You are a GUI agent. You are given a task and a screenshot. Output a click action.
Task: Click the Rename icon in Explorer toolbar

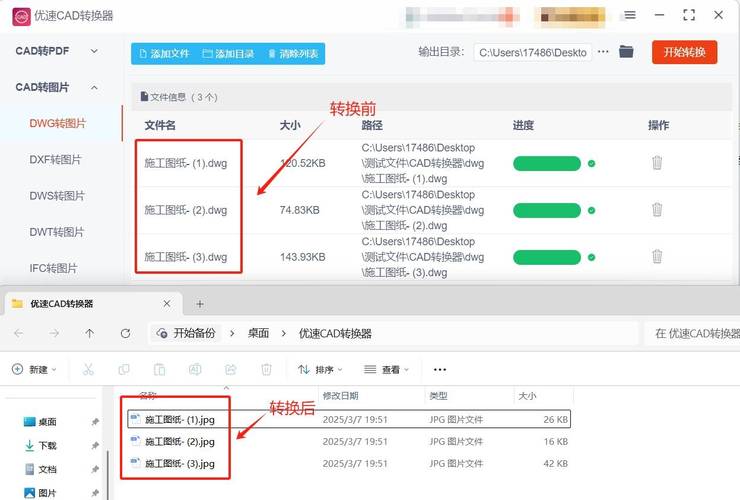click(195, 369)
